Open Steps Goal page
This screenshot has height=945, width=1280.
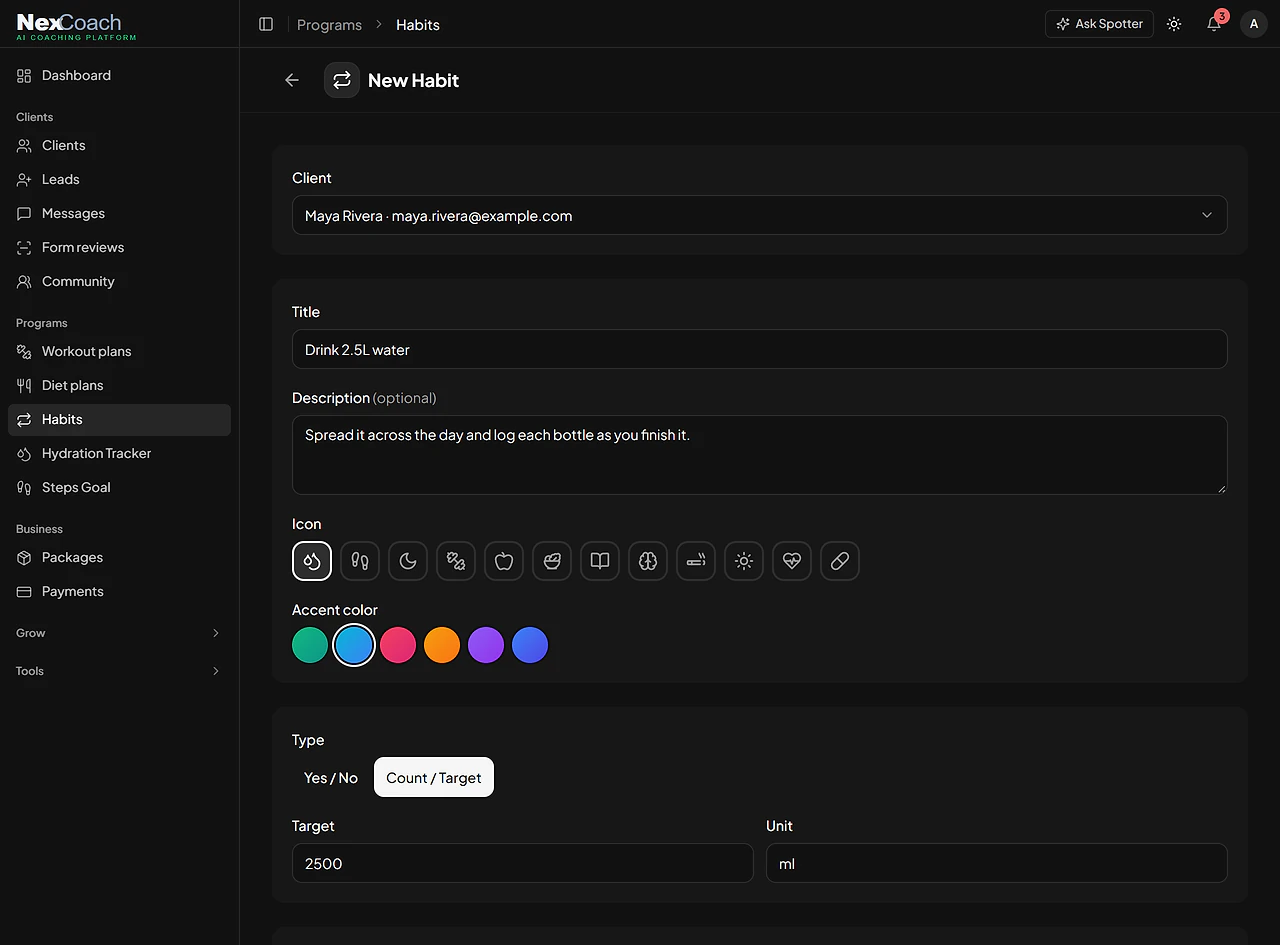(119, 487)
